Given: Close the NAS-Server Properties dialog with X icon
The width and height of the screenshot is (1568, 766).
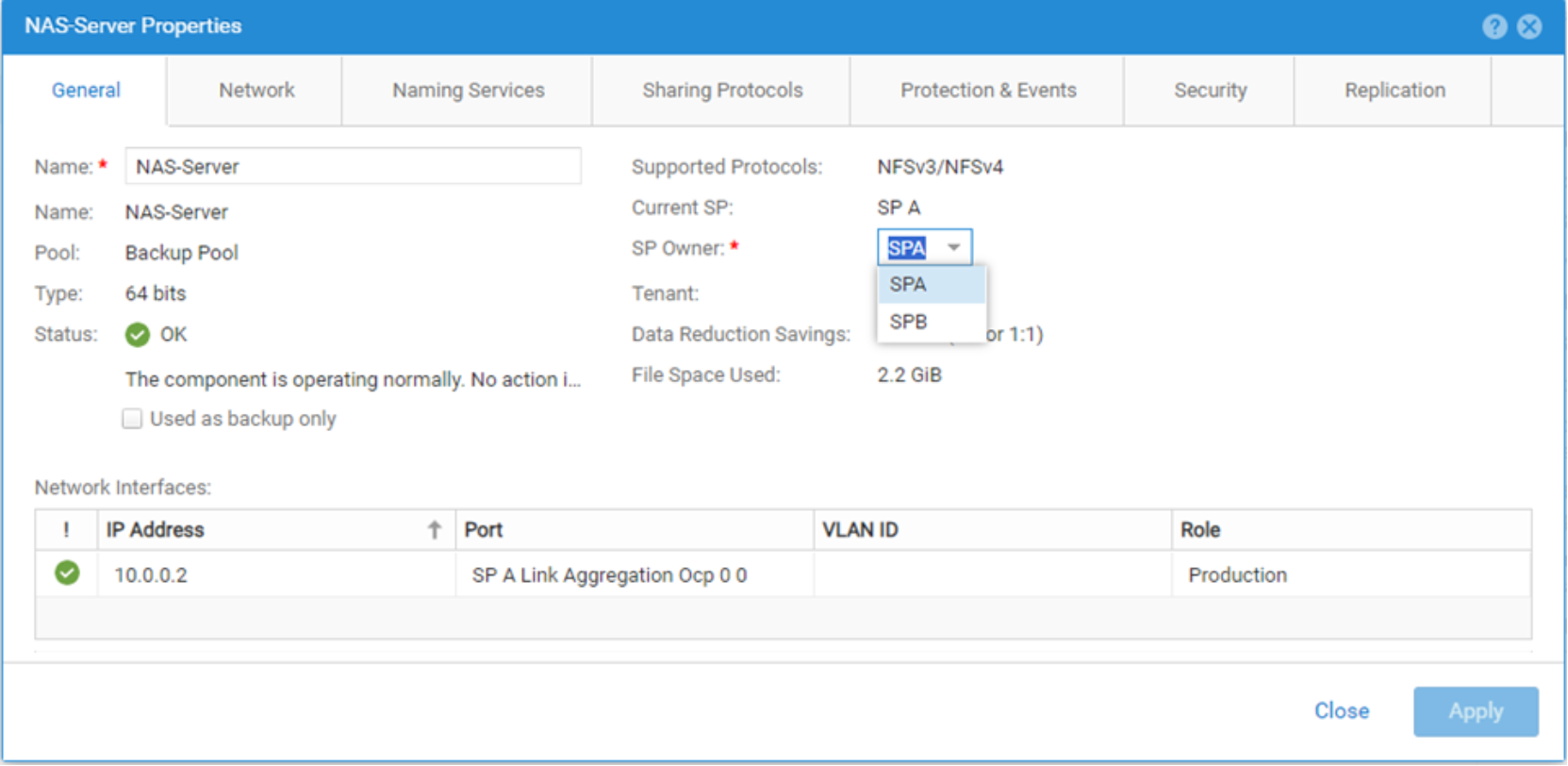Looking at the screenshot, I should [x=1529, y=26].
